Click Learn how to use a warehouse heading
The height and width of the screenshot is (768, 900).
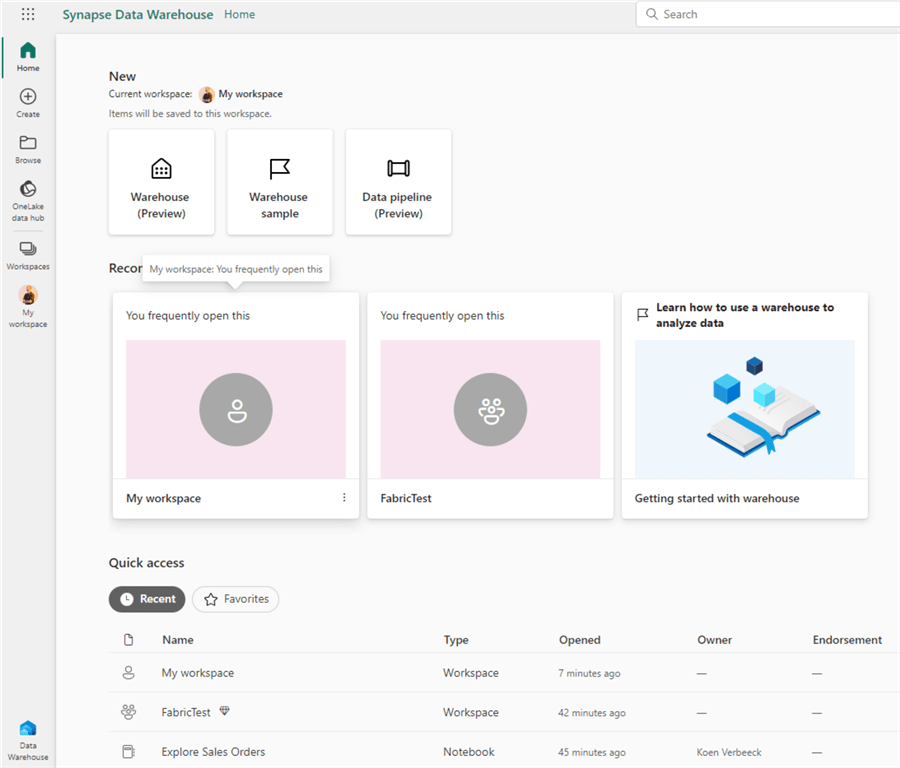point(744,315)
